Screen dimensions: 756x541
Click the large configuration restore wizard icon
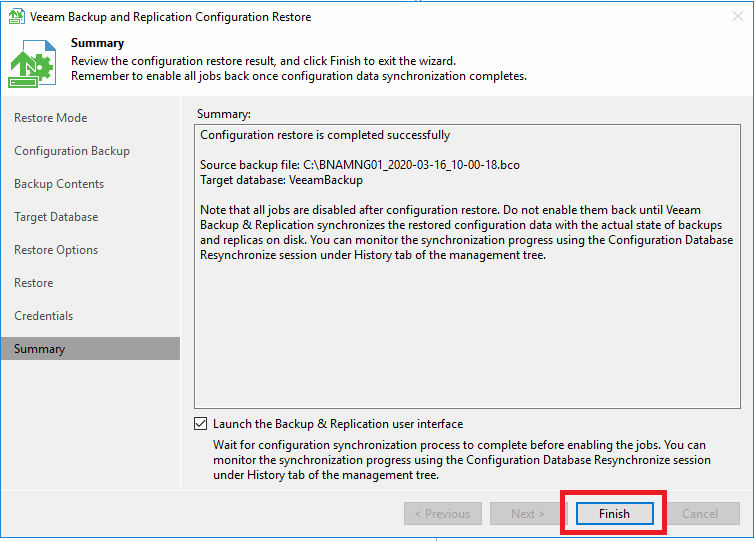[32, 64]
